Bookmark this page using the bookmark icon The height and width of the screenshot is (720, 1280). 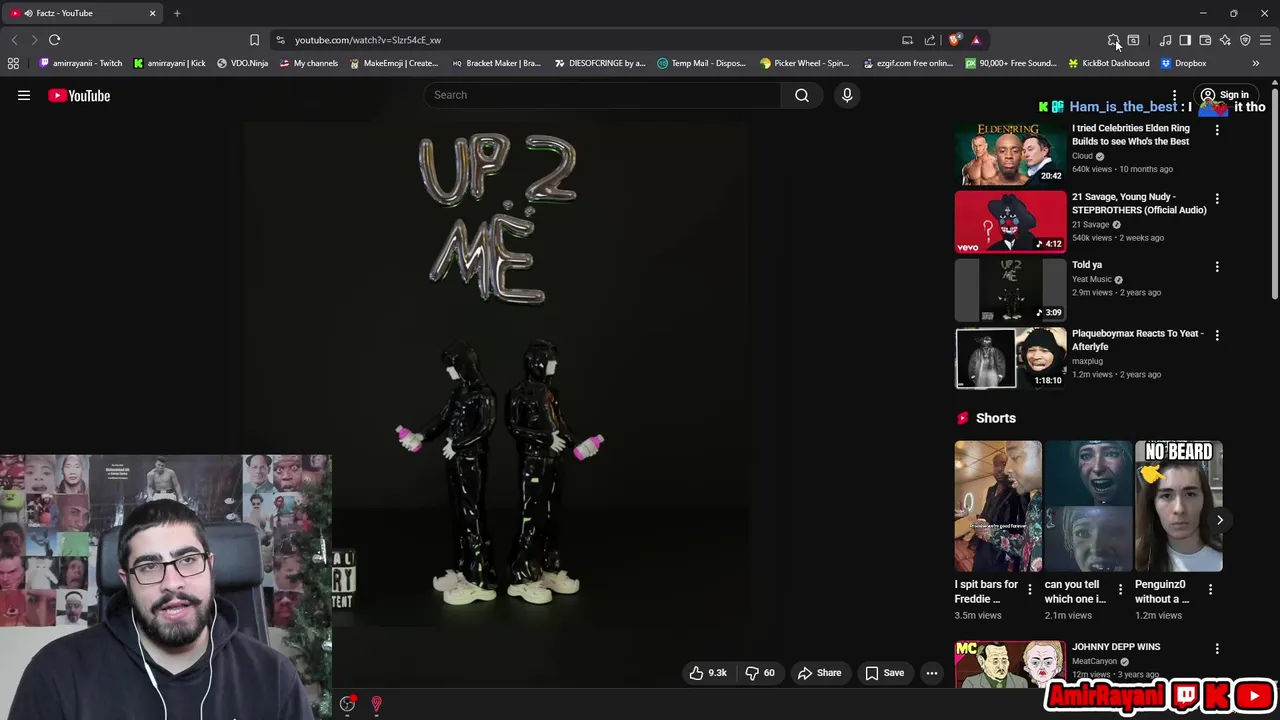[x=254, y=40]
